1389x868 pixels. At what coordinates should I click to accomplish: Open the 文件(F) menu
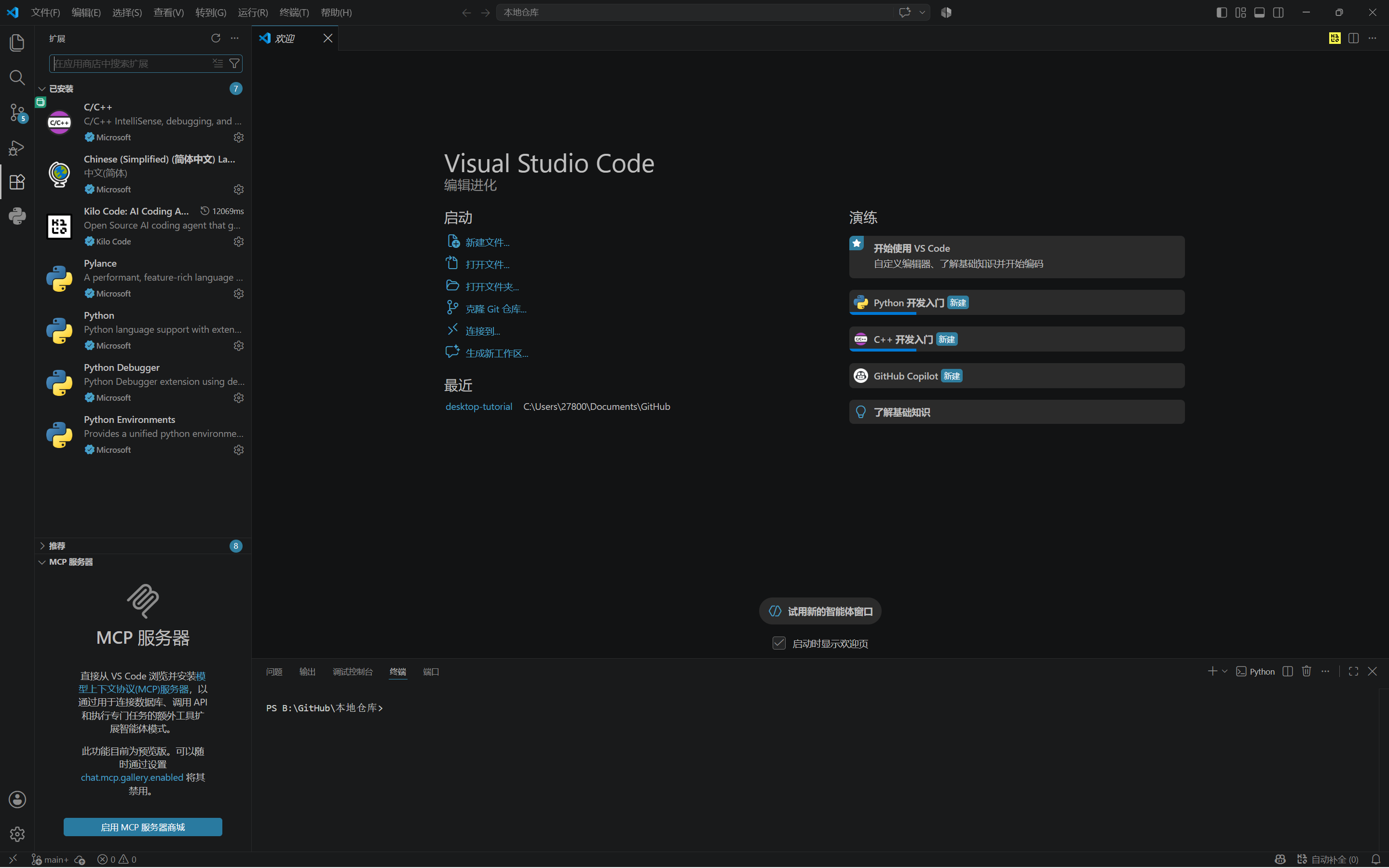tap(45, 13)
